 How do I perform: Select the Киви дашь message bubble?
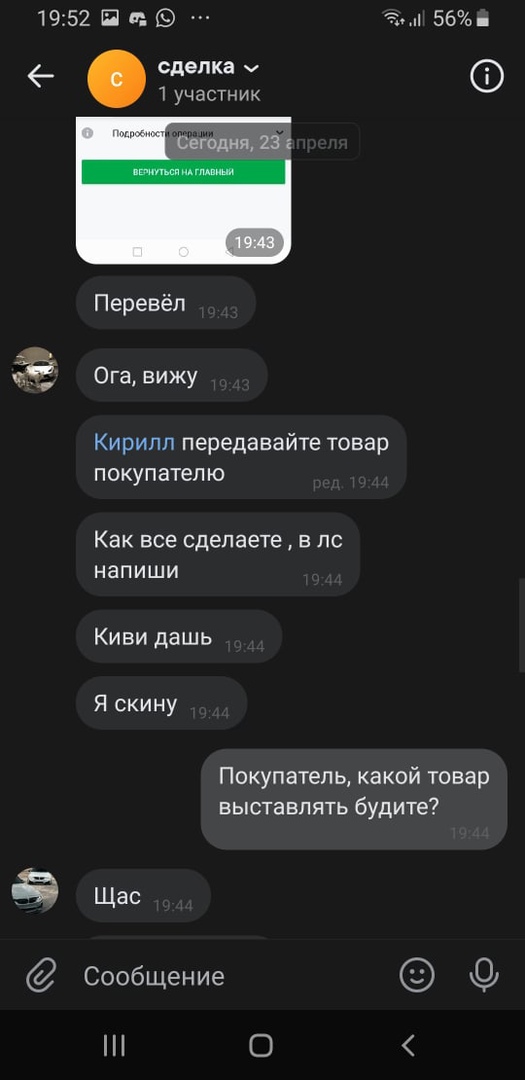[179, 636]
